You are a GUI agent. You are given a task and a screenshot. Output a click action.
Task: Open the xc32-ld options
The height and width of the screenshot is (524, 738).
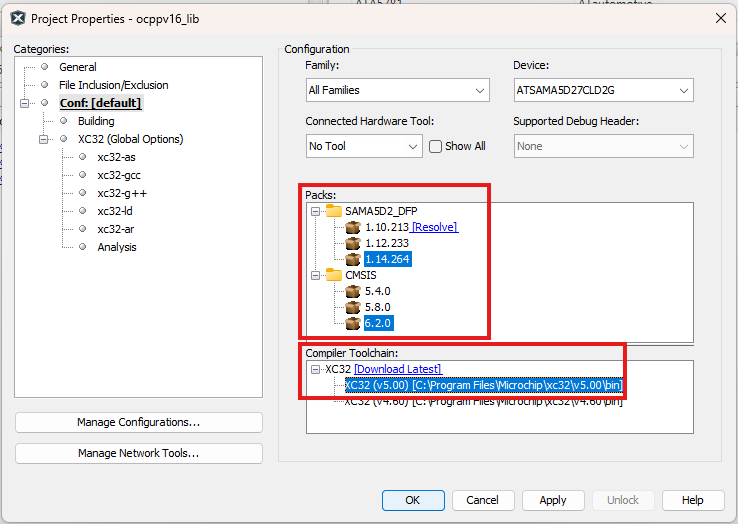(x=115, y=211)
